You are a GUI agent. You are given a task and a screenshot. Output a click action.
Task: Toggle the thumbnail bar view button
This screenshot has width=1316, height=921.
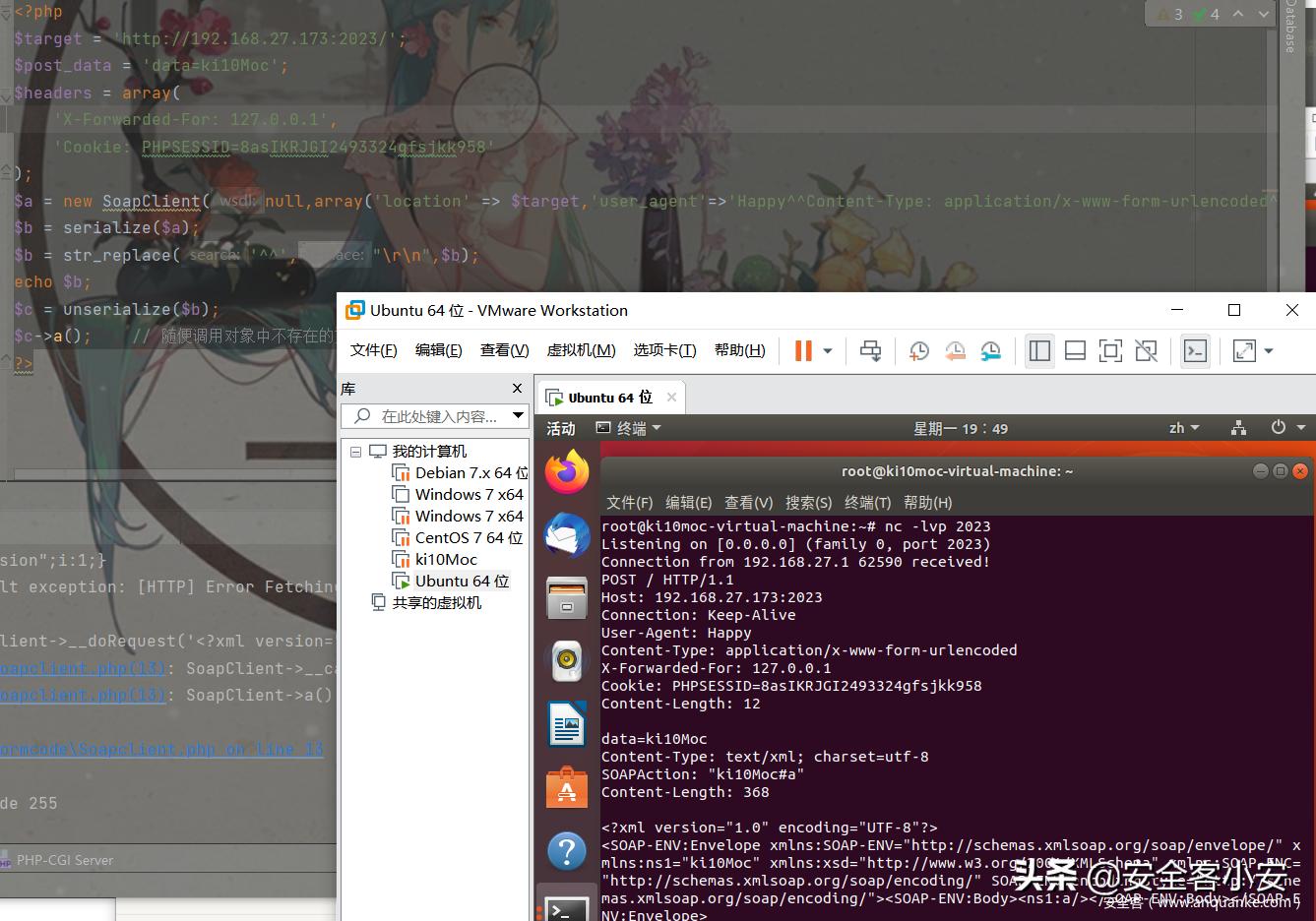tap(1075, 351)
